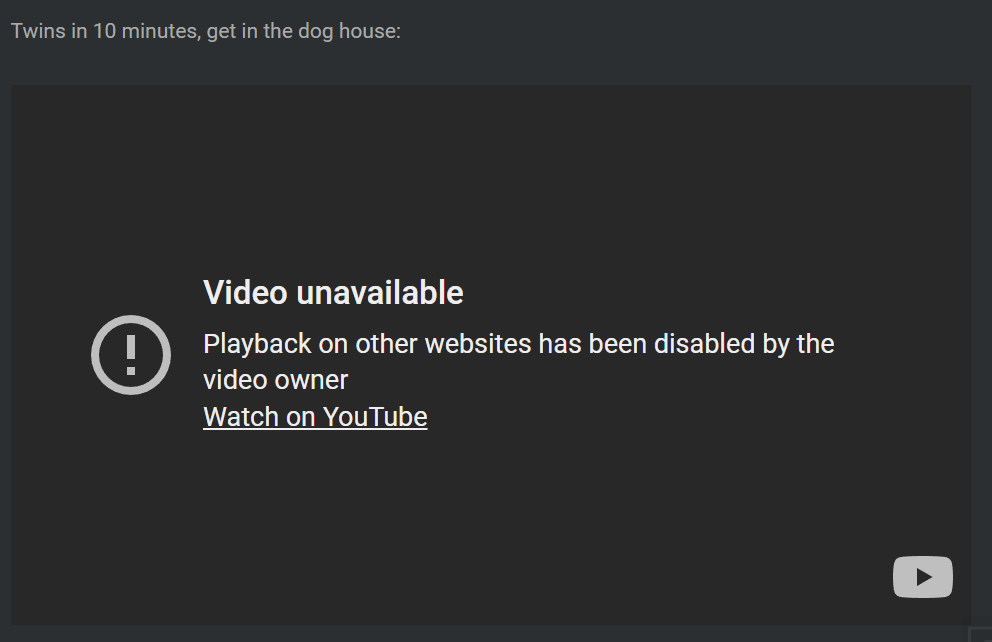This screenshot has width=992, height=642.
Task: Click the word websites in the error message
Action: 478,344
